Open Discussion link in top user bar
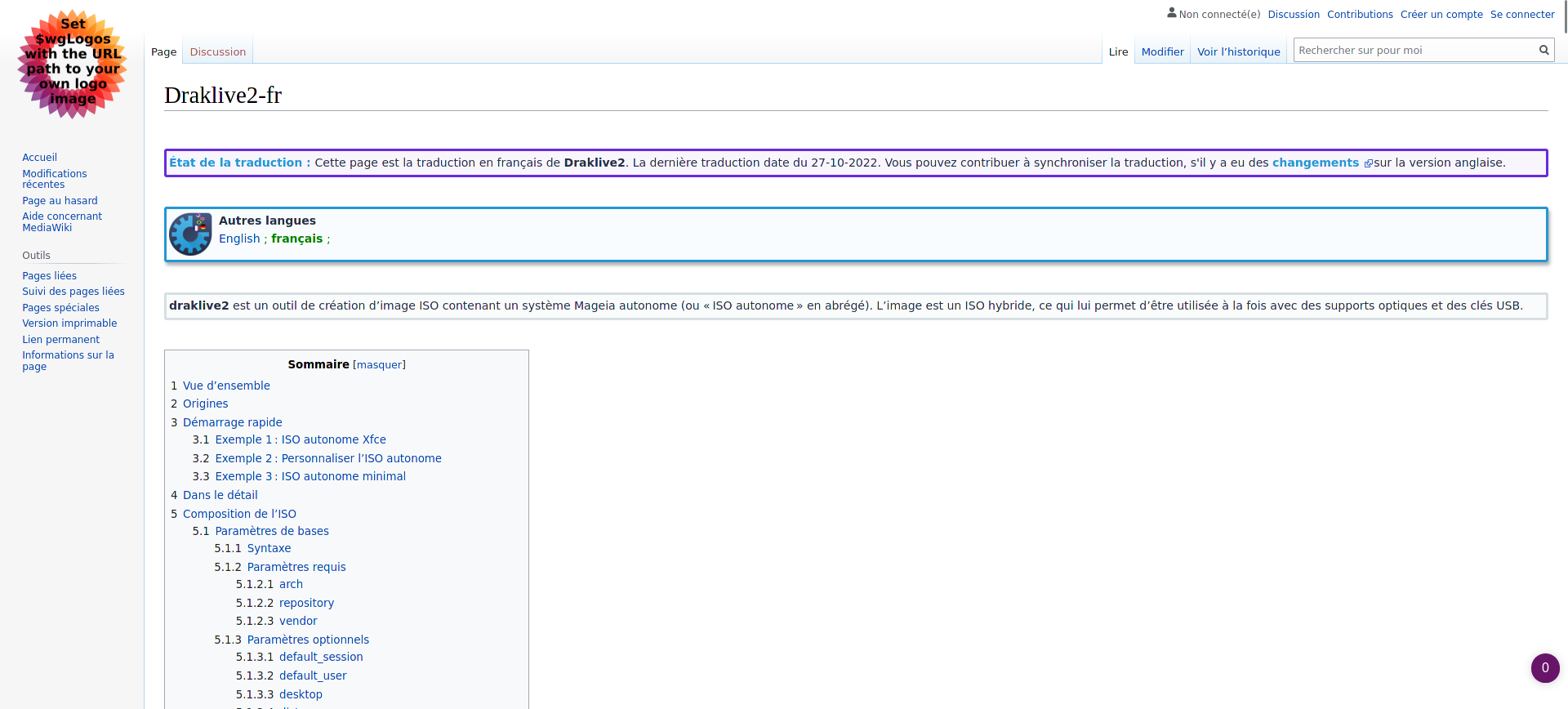1568x709 pixels. (1294, 15)
